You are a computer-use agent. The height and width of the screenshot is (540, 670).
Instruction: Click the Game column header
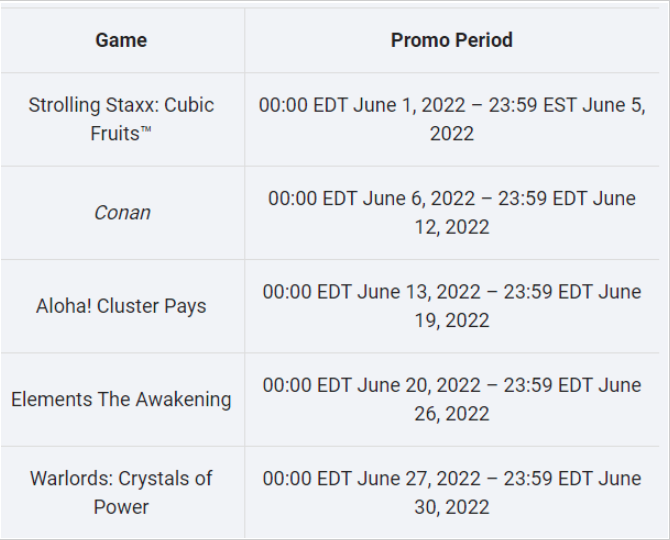tap(121, 41)
